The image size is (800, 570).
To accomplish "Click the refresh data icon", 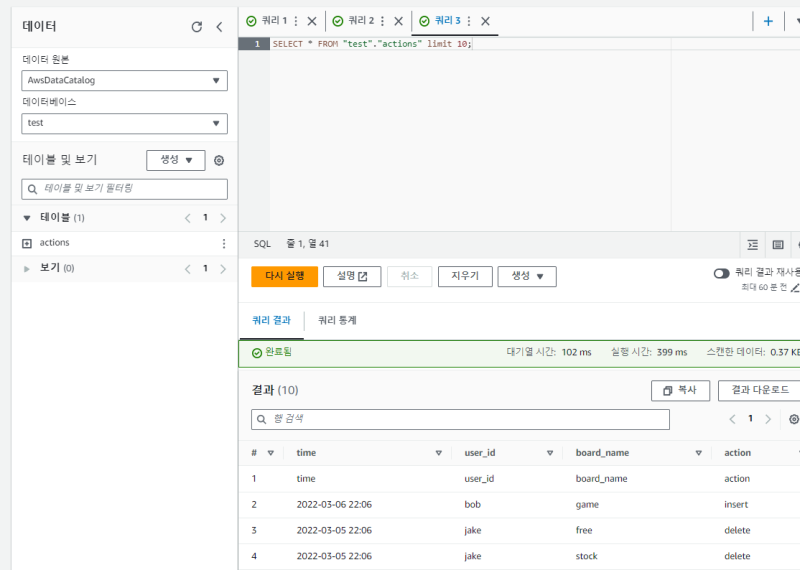I will click(x=197, y=27).
